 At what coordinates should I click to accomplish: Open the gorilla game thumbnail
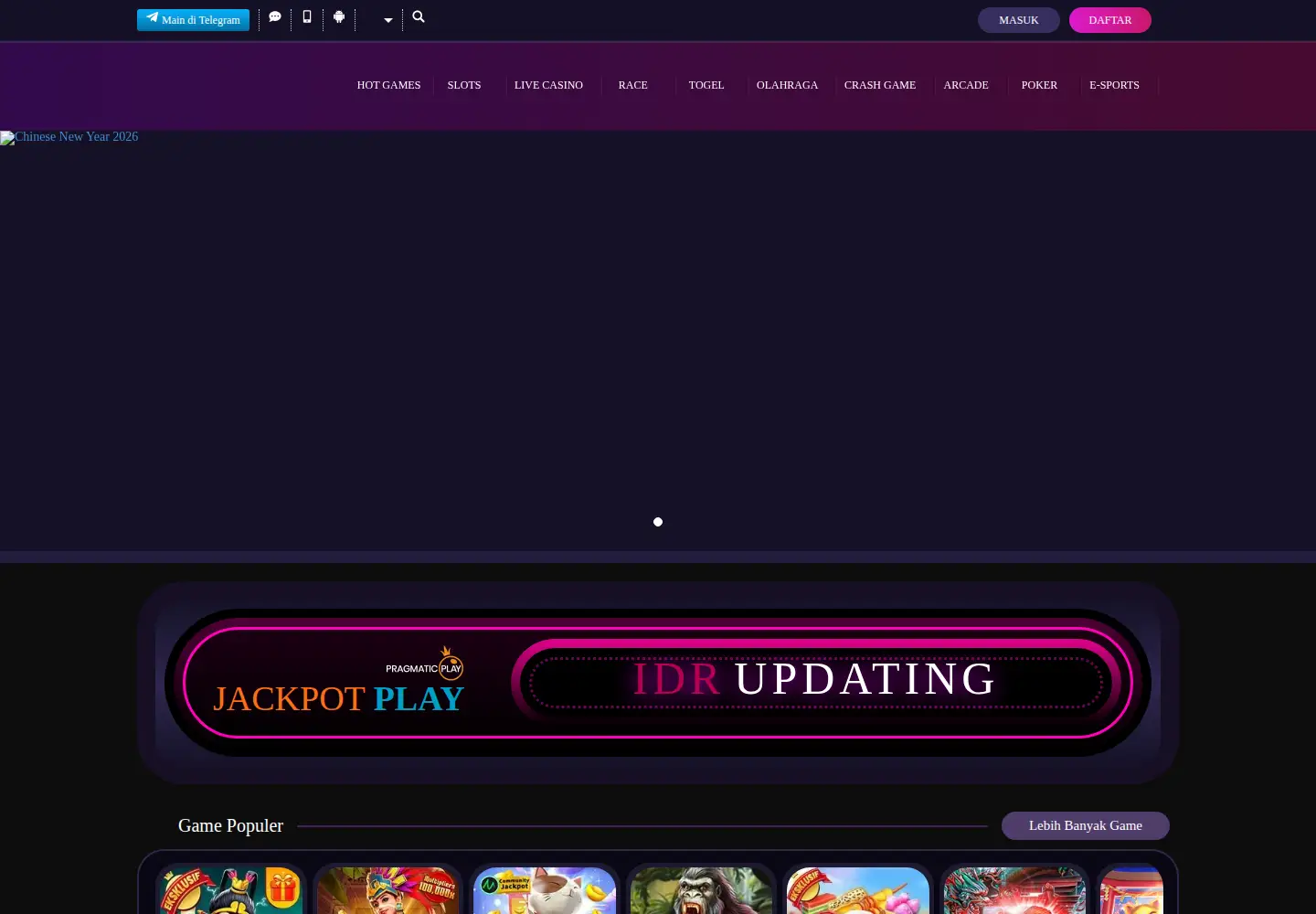click(701, 889)
